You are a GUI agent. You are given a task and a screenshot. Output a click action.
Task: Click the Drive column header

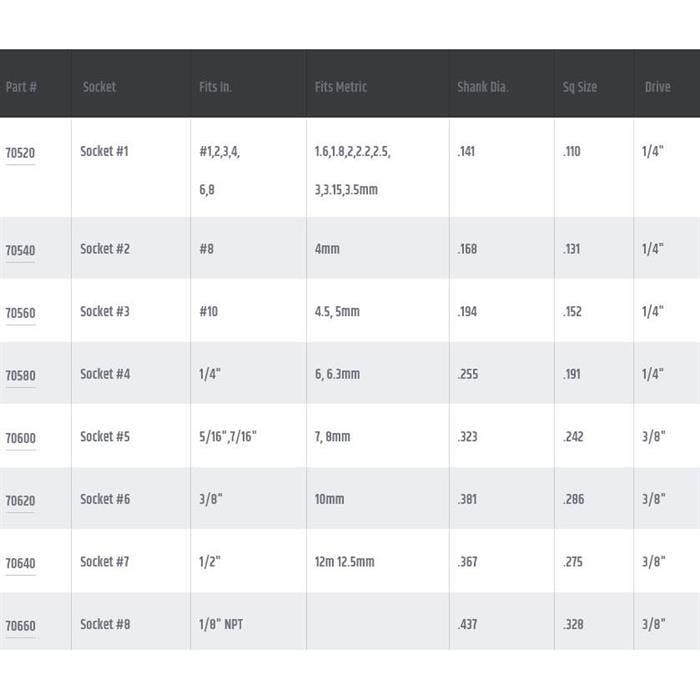pos(657,87)
